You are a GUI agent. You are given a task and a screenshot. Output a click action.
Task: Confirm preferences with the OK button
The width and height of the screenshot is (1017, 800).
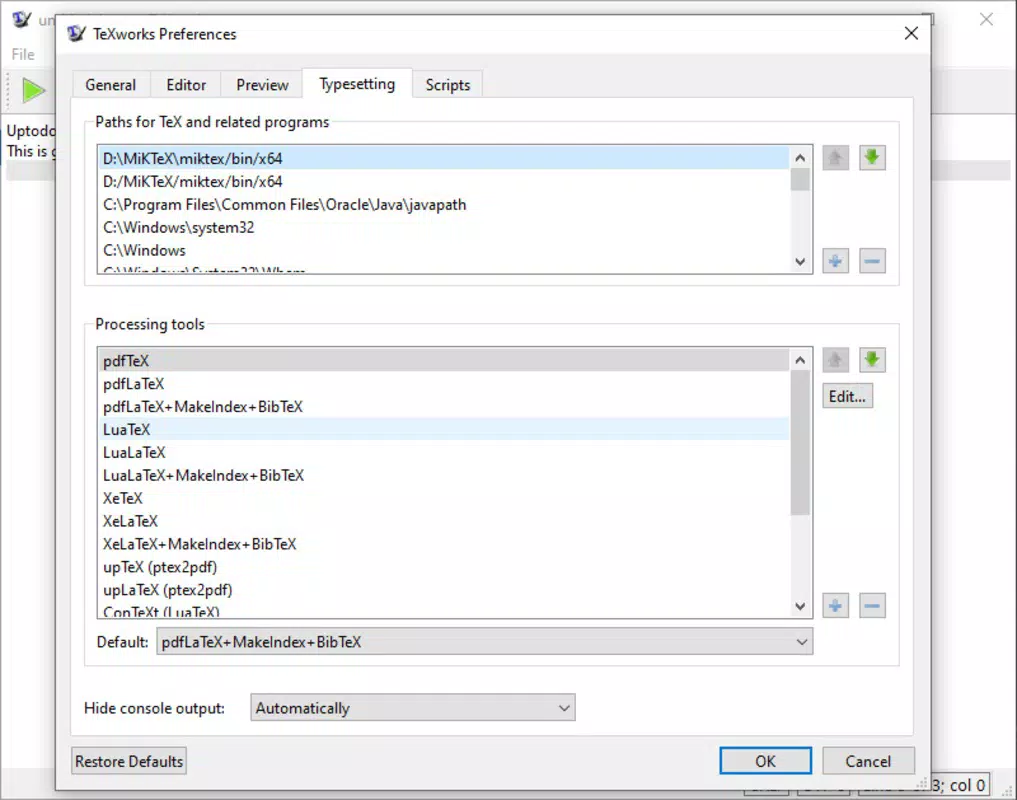765,761
